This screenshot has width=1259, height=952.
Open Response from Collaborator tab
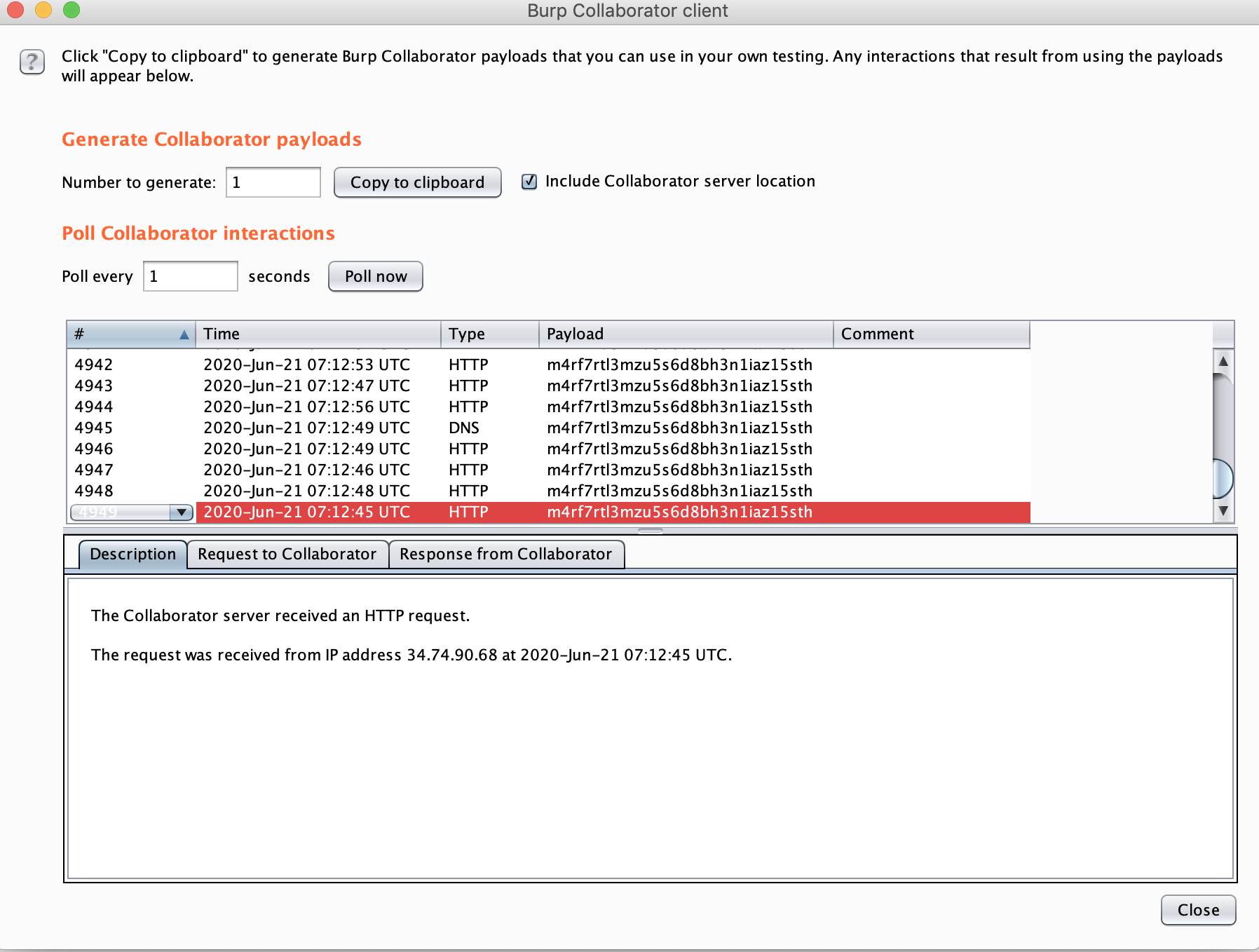pyautogui.click(x=505, y=554)
